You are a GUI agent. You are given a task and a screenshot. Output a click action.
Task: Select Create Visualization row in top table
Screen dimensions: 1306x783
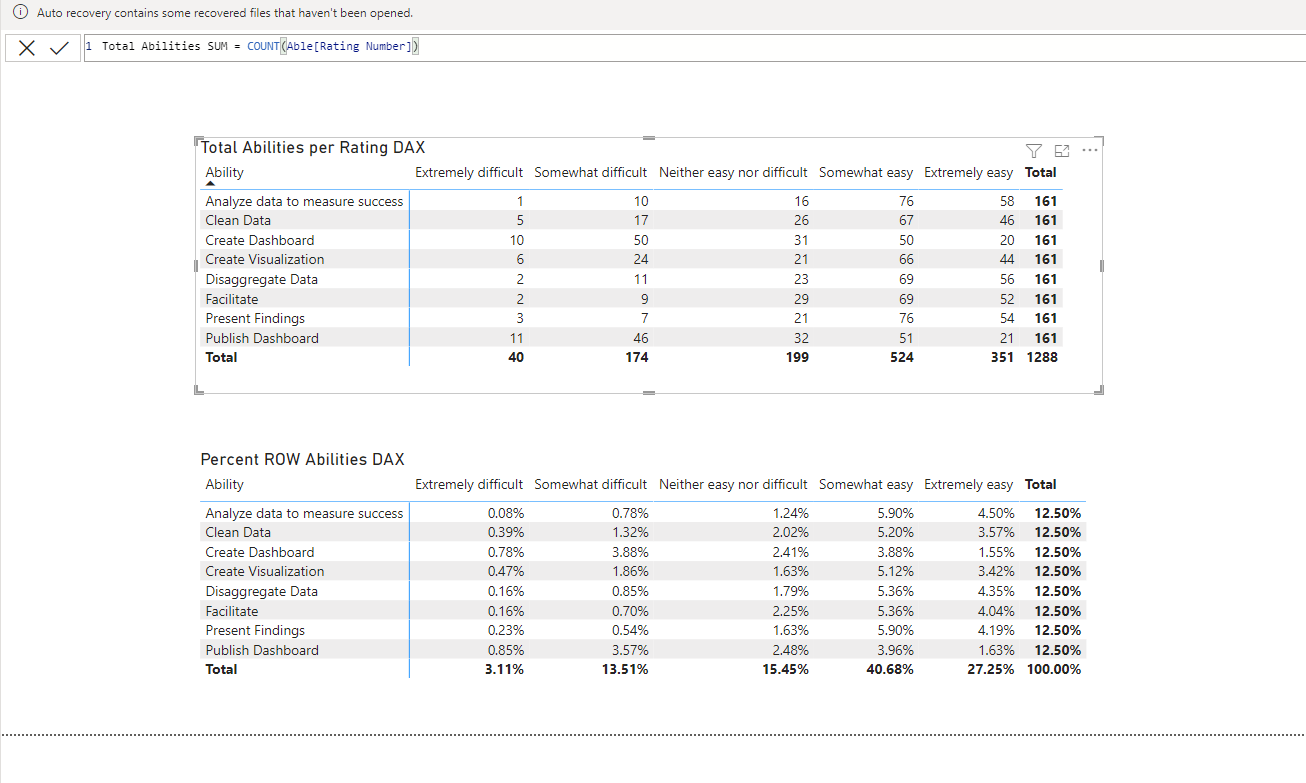click(265, 259)
